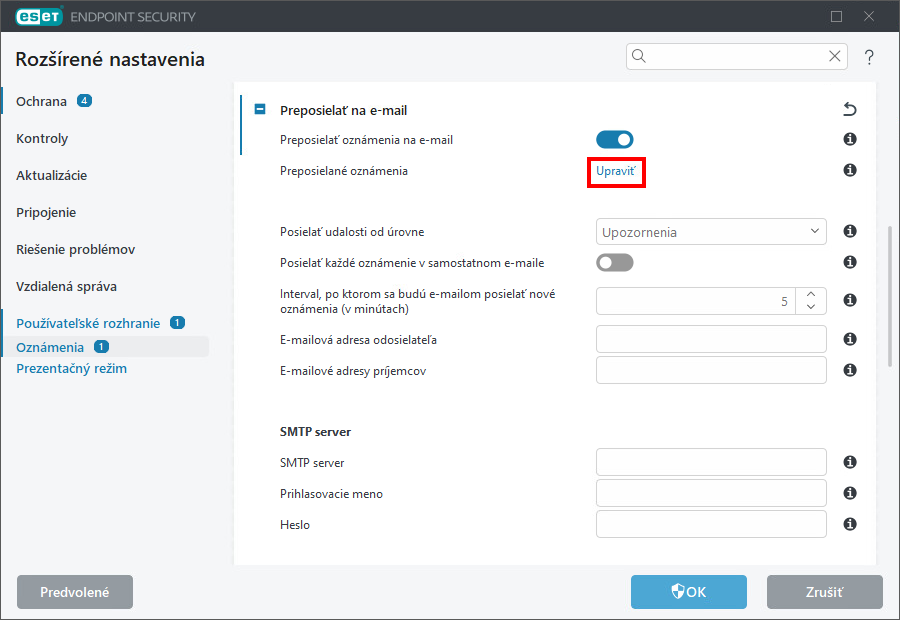
Task: Open the Upozornenia level dropdown
Action: tap(711, 232)
